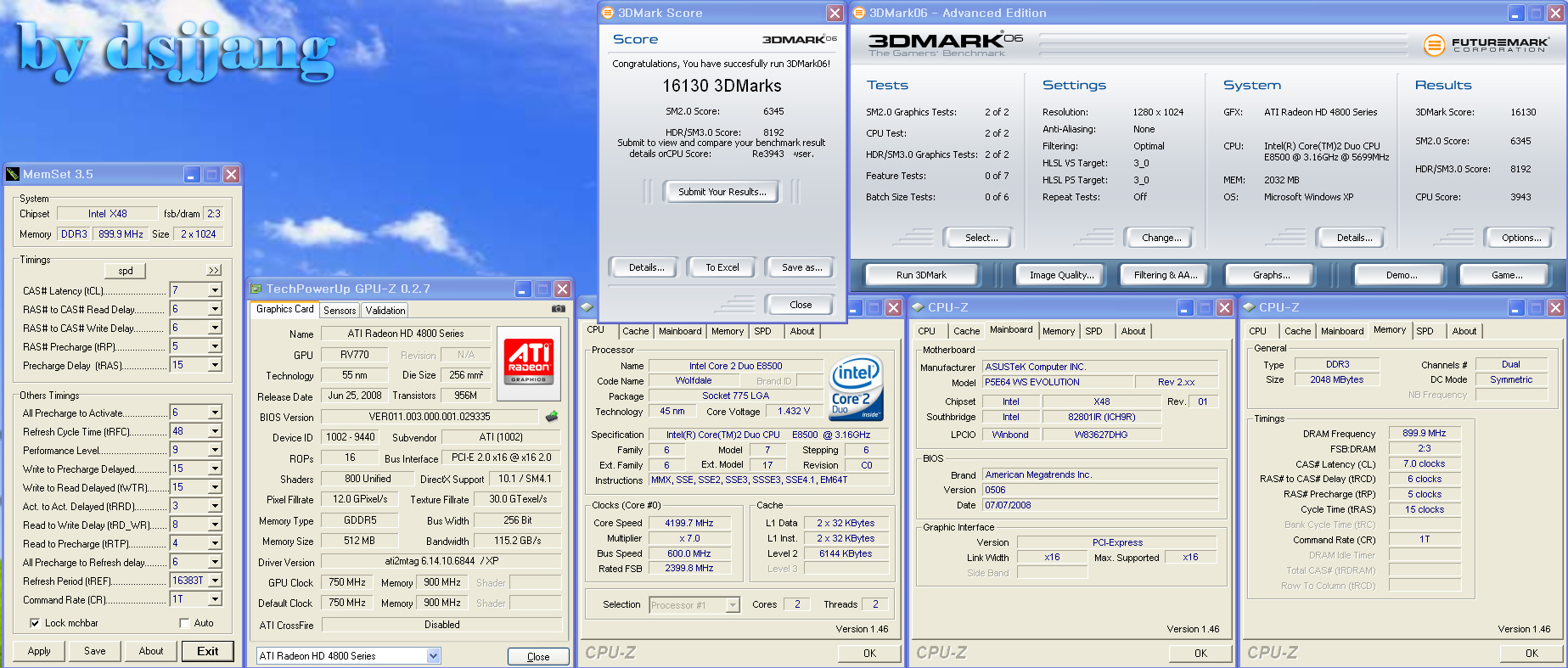1568x668 pixels.
Task: Open the RAS# Precharge (tRP) dropdown
Action: (x=215, y=346)
